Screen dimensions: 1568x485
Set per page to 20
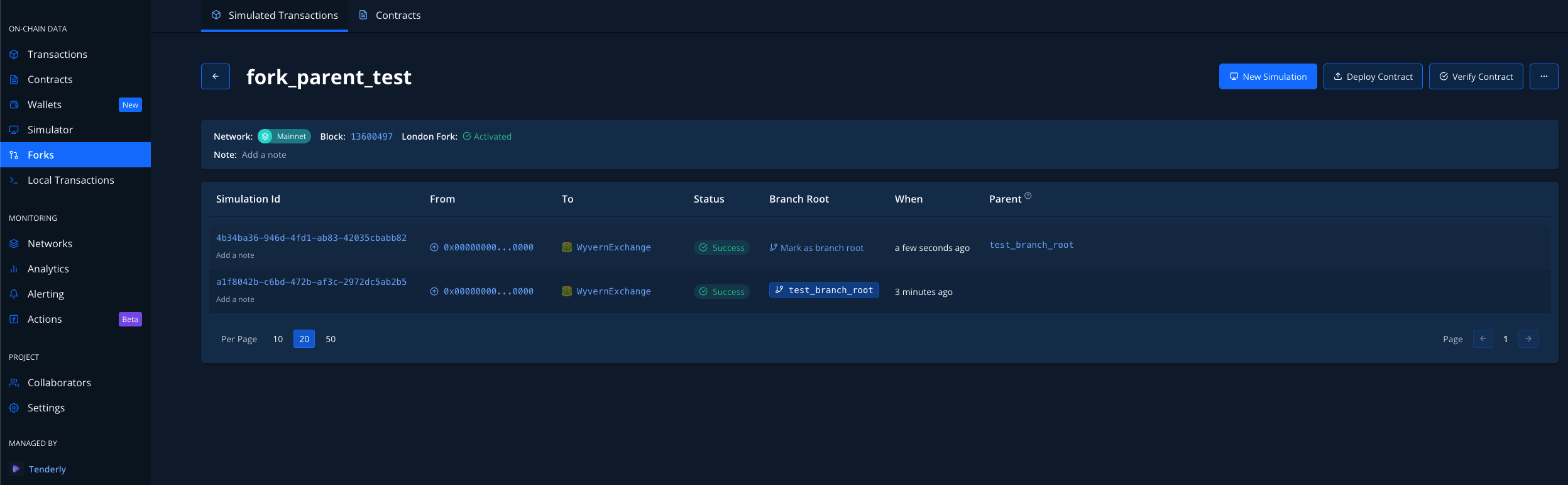click(x=304, y=339)
